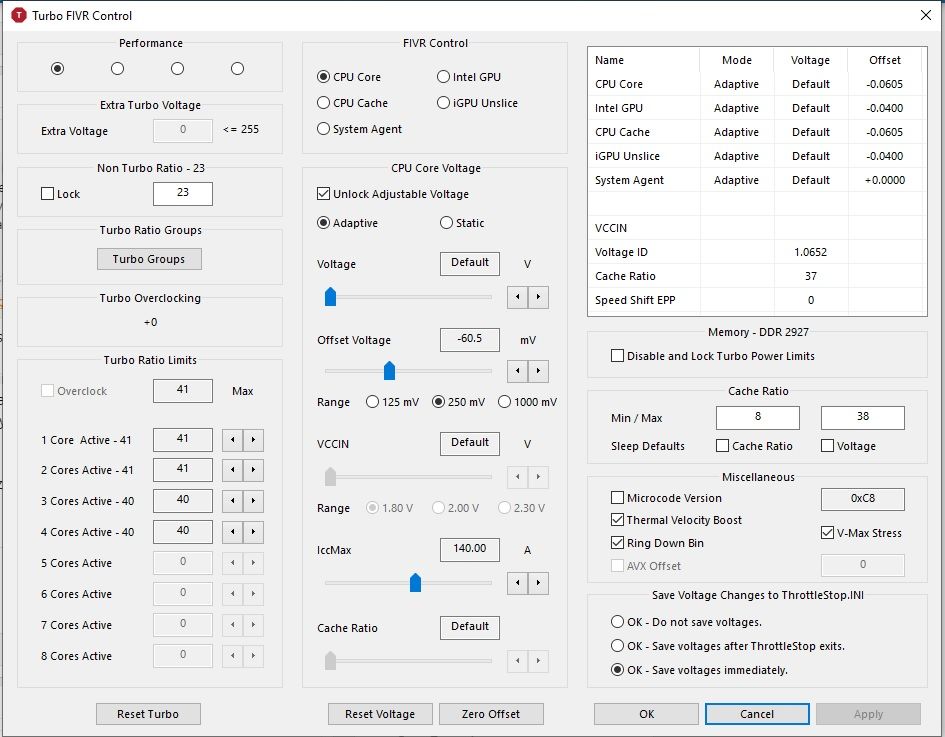Confirm with the OK button

pyautogui.click(x=646, y=714)
